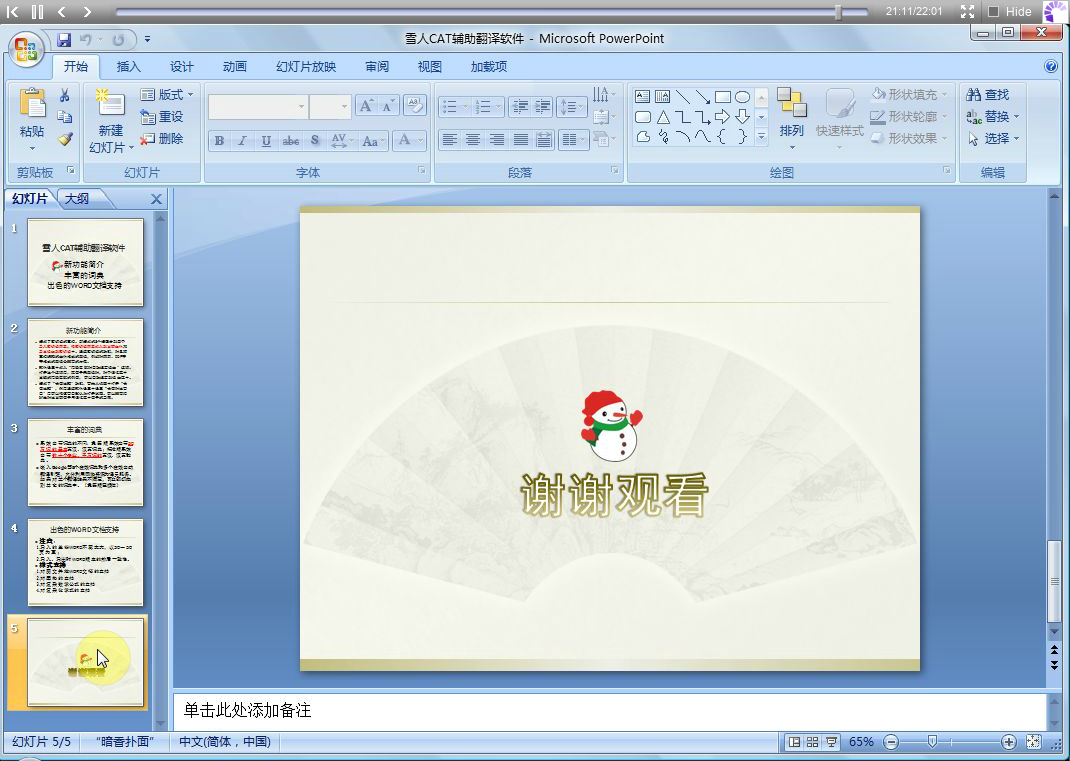Image resolution: width=1070 pixels, height=761 pixels.
Task: Open the Paragraph dialog launcher
Action: click(x=615, y=170)
